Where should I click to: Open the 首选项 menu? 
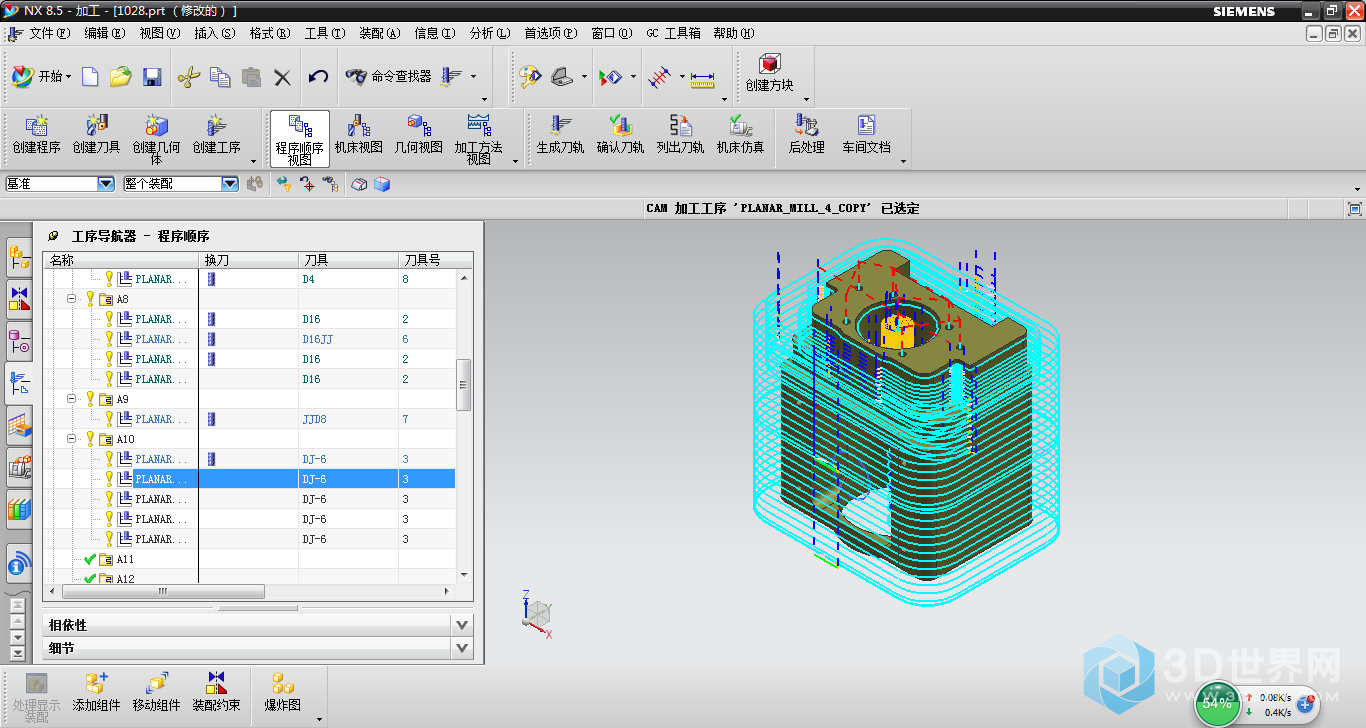coord(550,33)
